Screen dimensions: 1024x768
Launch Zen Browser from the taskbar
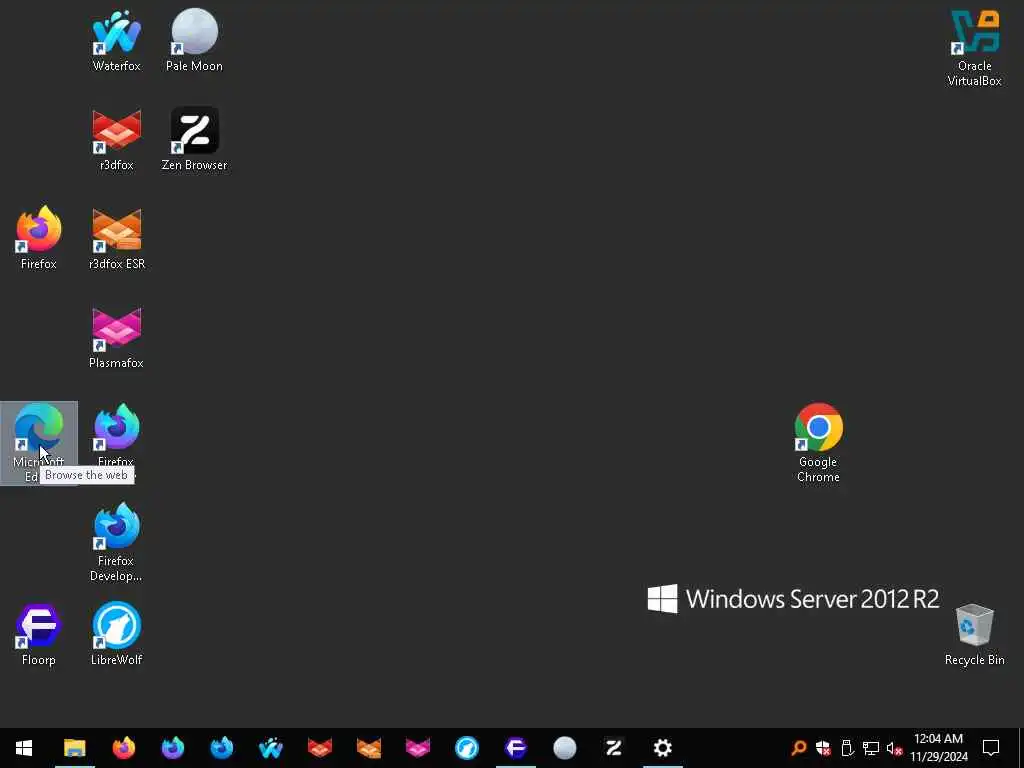[613, 748]
